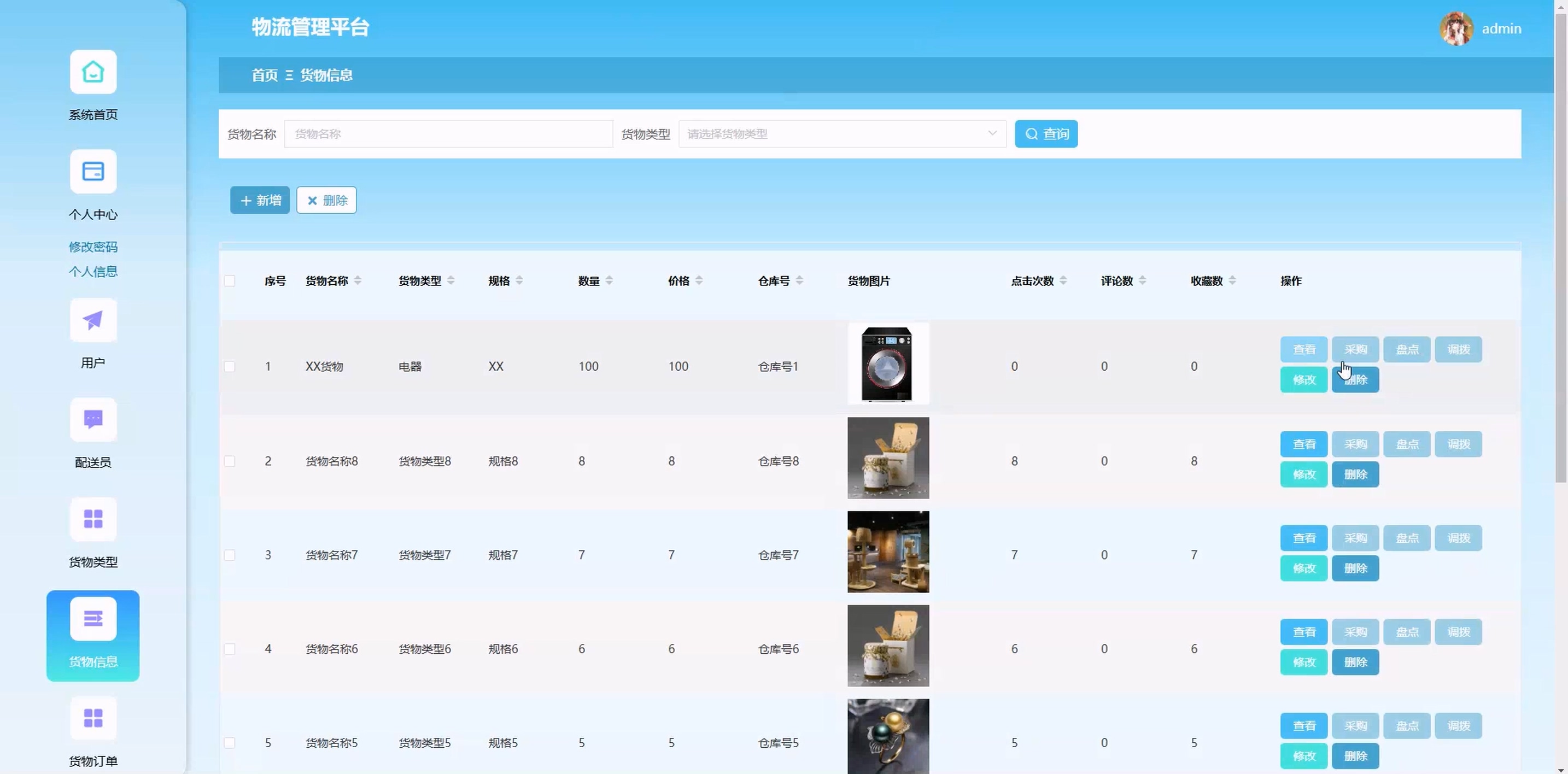Check the checkbox for XX货物 row
The image size is (1568, 774).
[230, 366]
